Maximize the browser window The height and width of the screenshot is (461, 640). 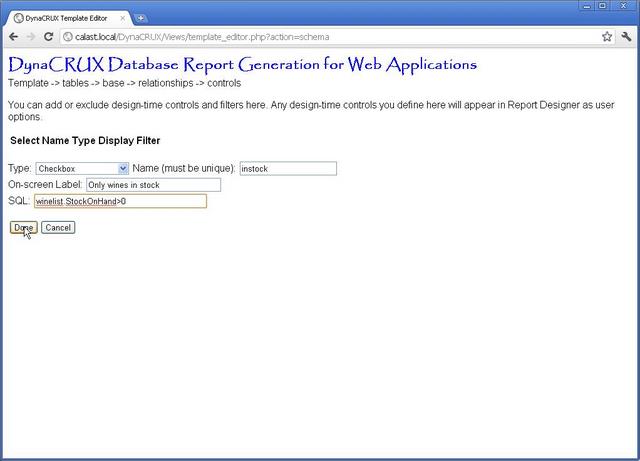click(x=602, y=6)
